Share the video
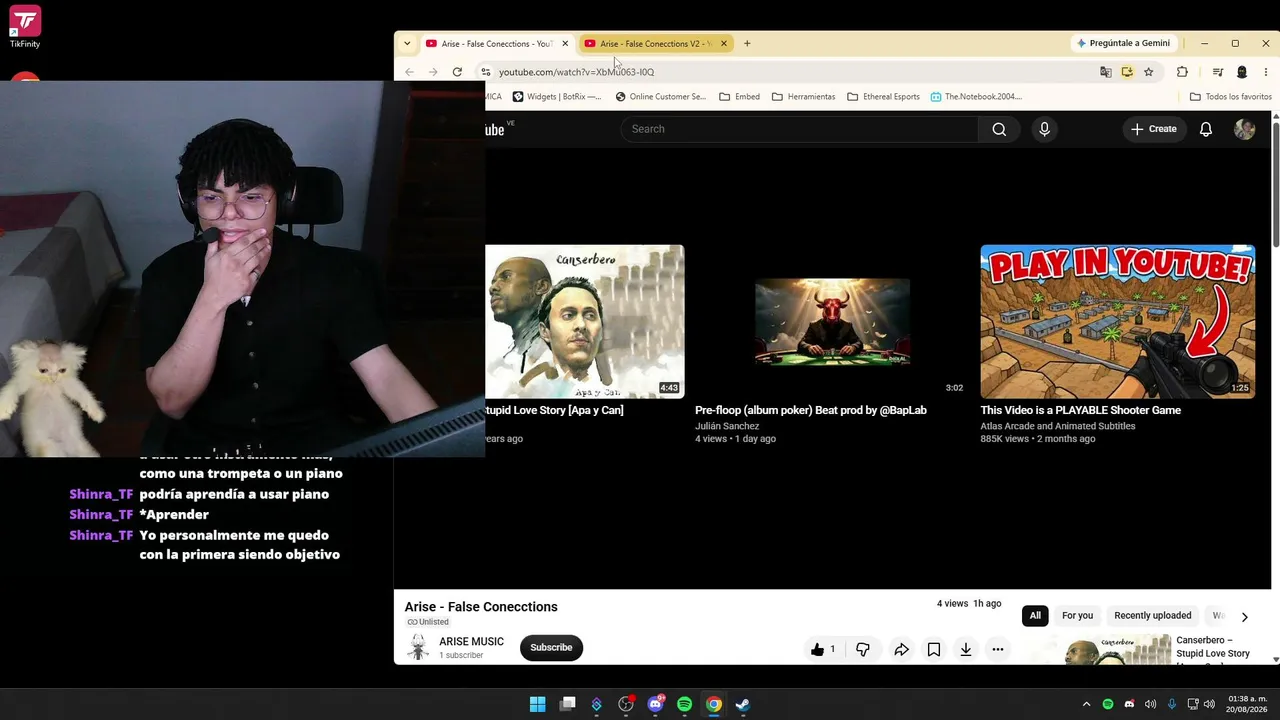The image size is (1280, 720). (x=901, y=650)
